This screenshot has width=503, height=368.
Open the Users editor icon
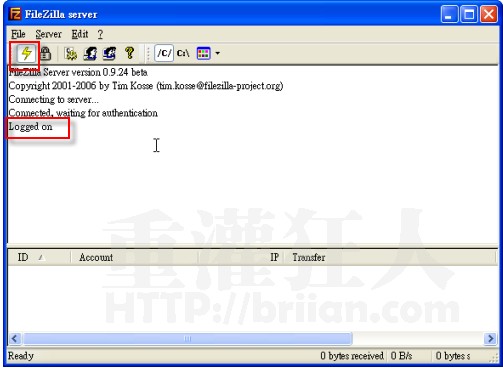click(x=90, y=53)
